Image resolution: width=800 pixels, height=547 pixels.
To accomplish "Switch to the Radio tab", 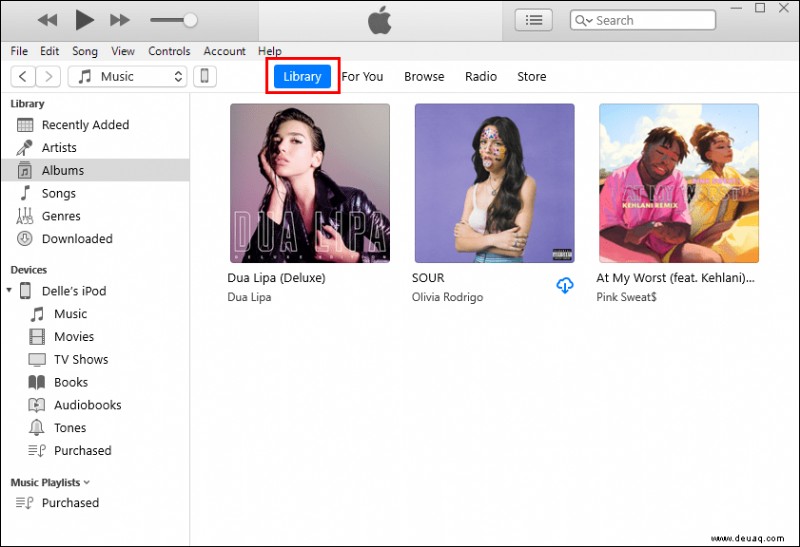I will [x=481, y=77].
